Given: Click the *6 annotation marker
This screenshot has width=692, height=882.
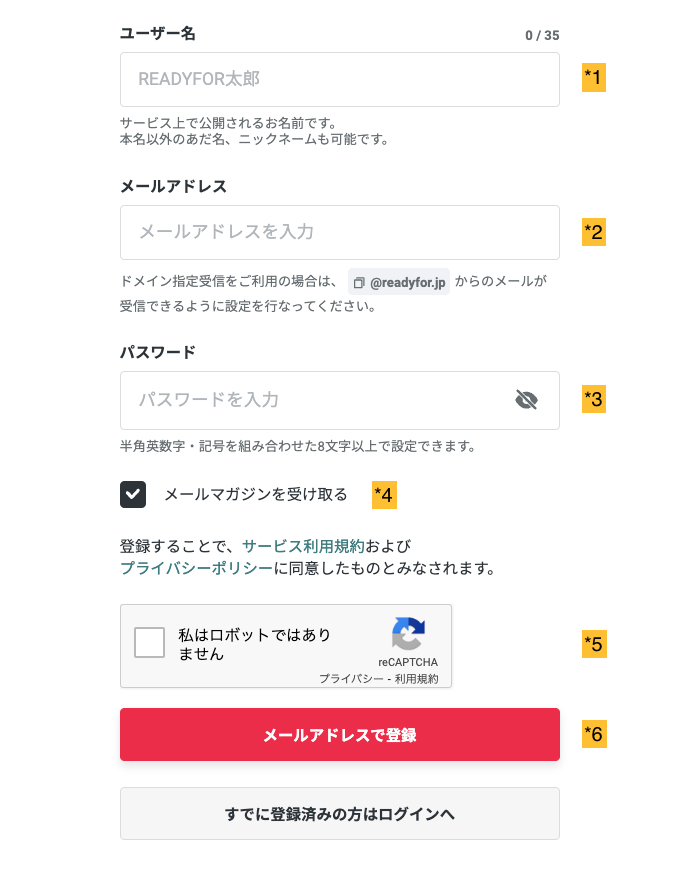Looking at the screenshot, I should click(x=594, y=734).
